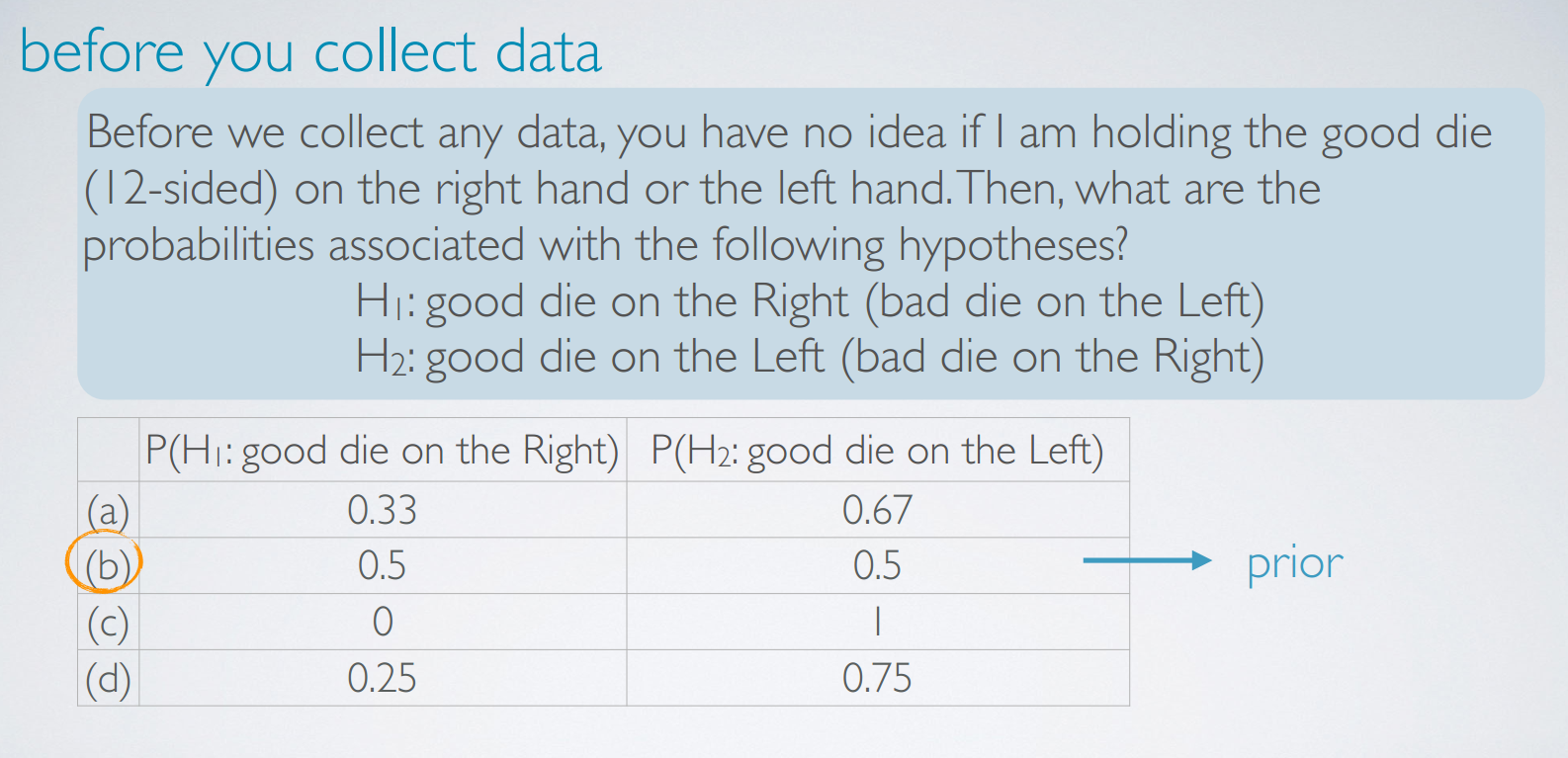Click the 0.5 value under P(H1)
The height and width of the screenshot is (758, 1568).
(x=382, y=565)
